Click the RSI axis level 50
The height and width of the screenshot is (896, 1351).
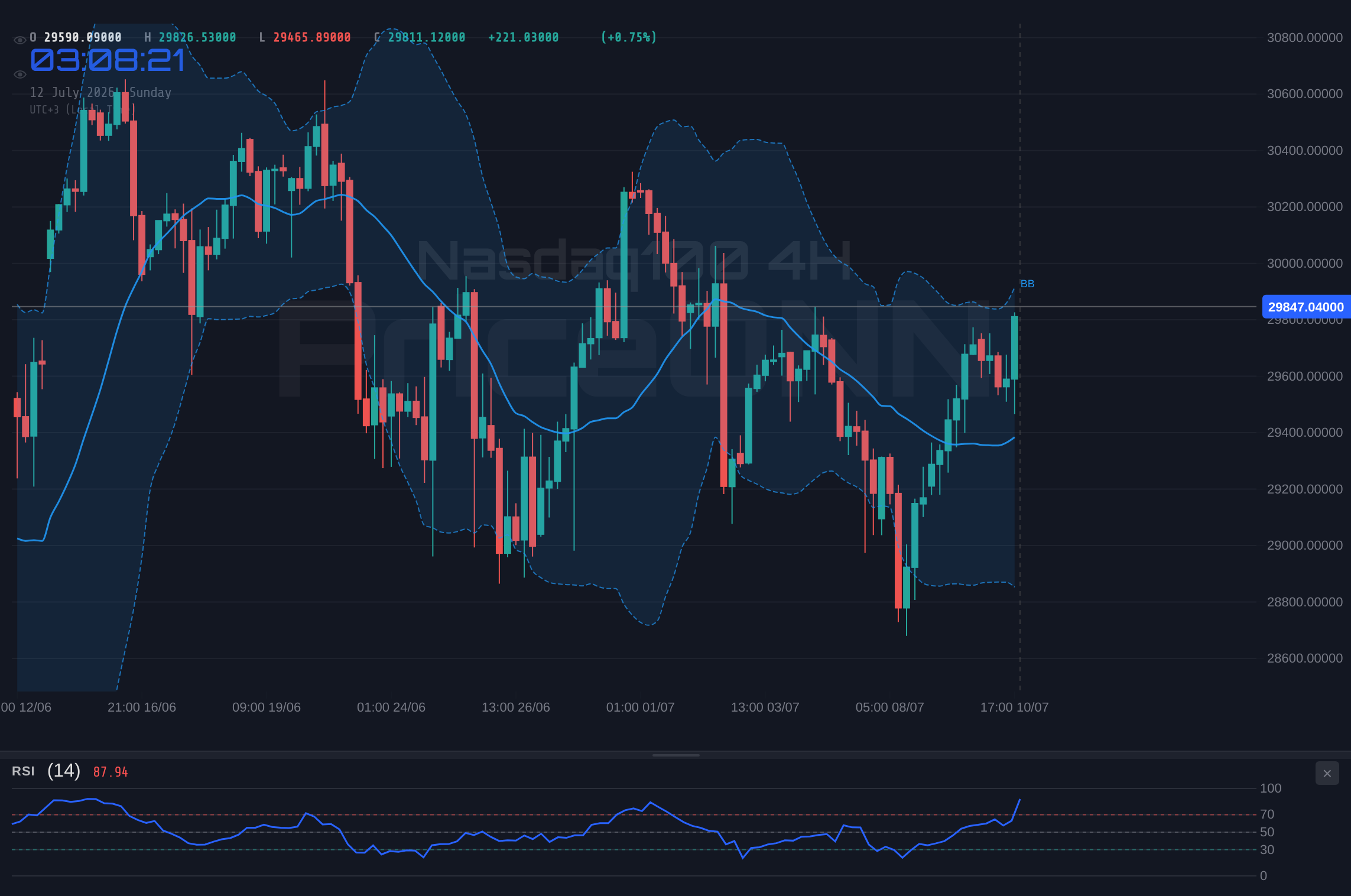point(1267,832)
